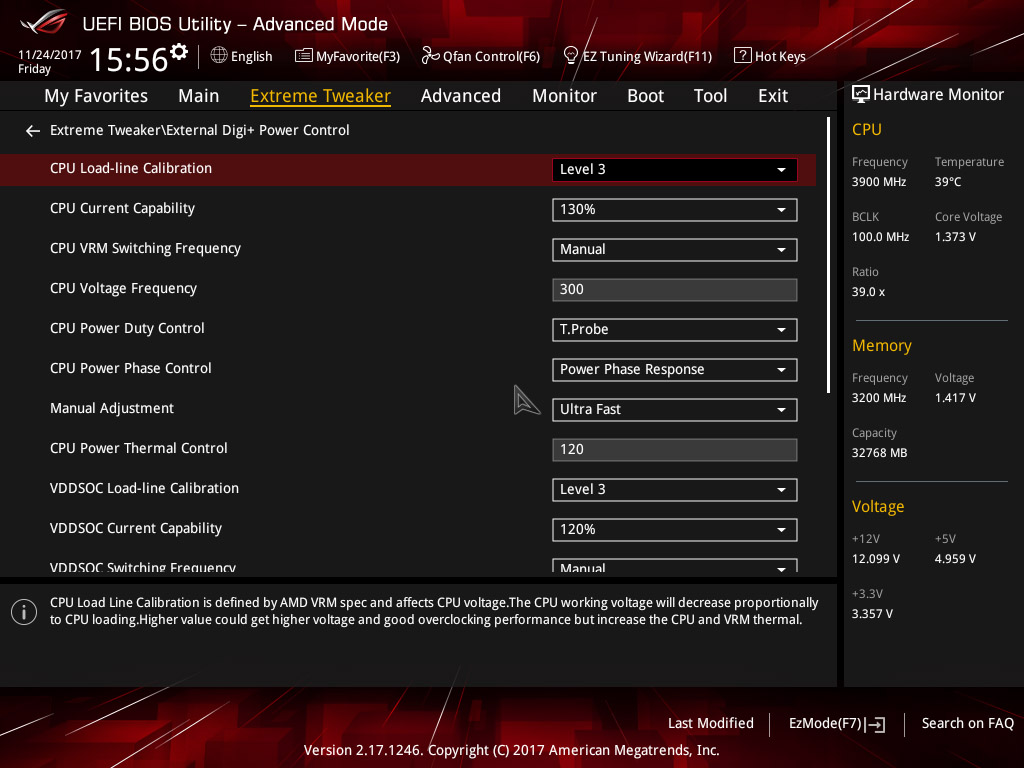Click the 11/24/2017 date text
The height and width of the screenshot is (768, 1024).
coord(50,55)
